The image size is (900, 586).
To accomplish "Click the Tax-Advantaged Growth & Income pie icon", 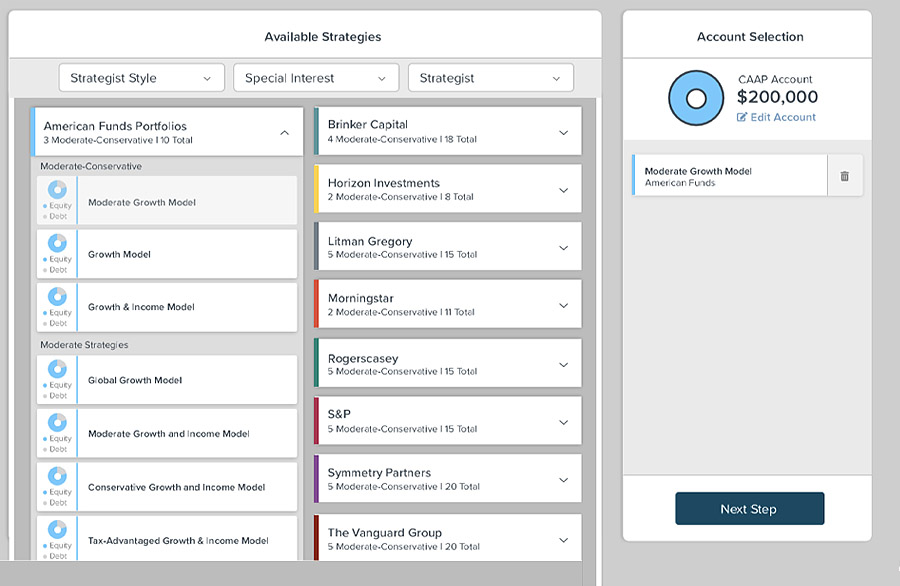I will [x=58, y=529].
